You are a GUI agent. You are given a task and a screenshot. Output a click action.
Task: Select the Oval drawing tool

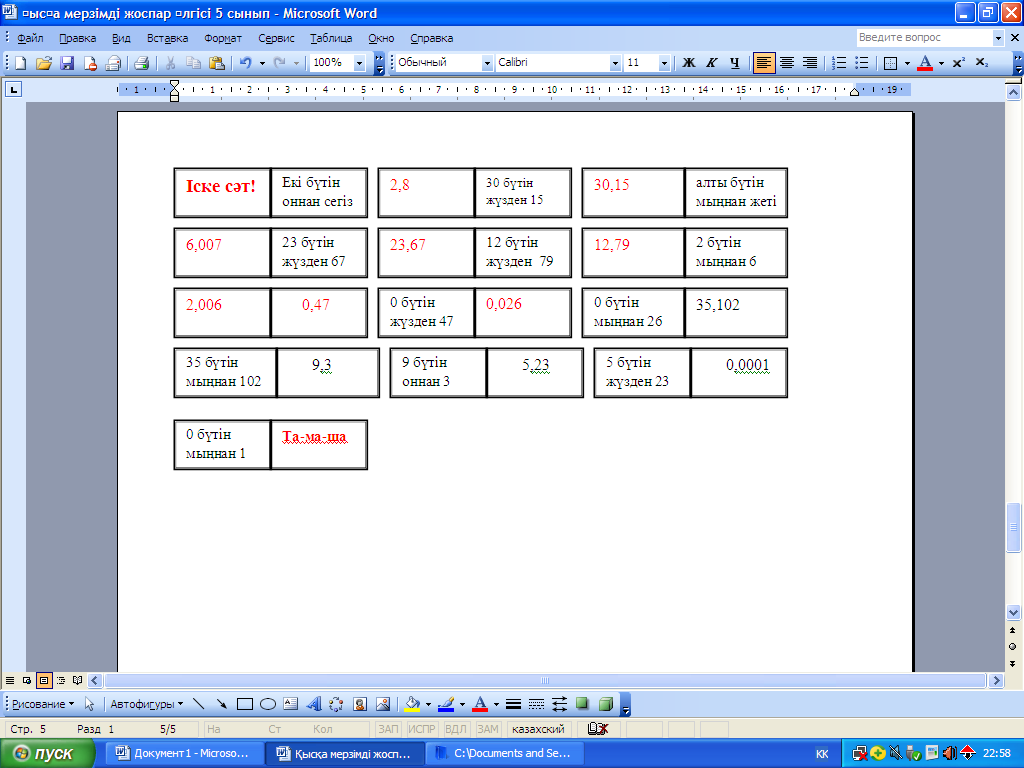tap(268, 704)
